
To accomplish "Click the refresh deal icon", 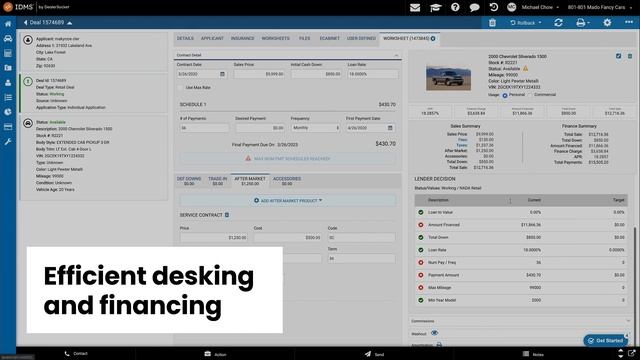I will coord(558,23).
